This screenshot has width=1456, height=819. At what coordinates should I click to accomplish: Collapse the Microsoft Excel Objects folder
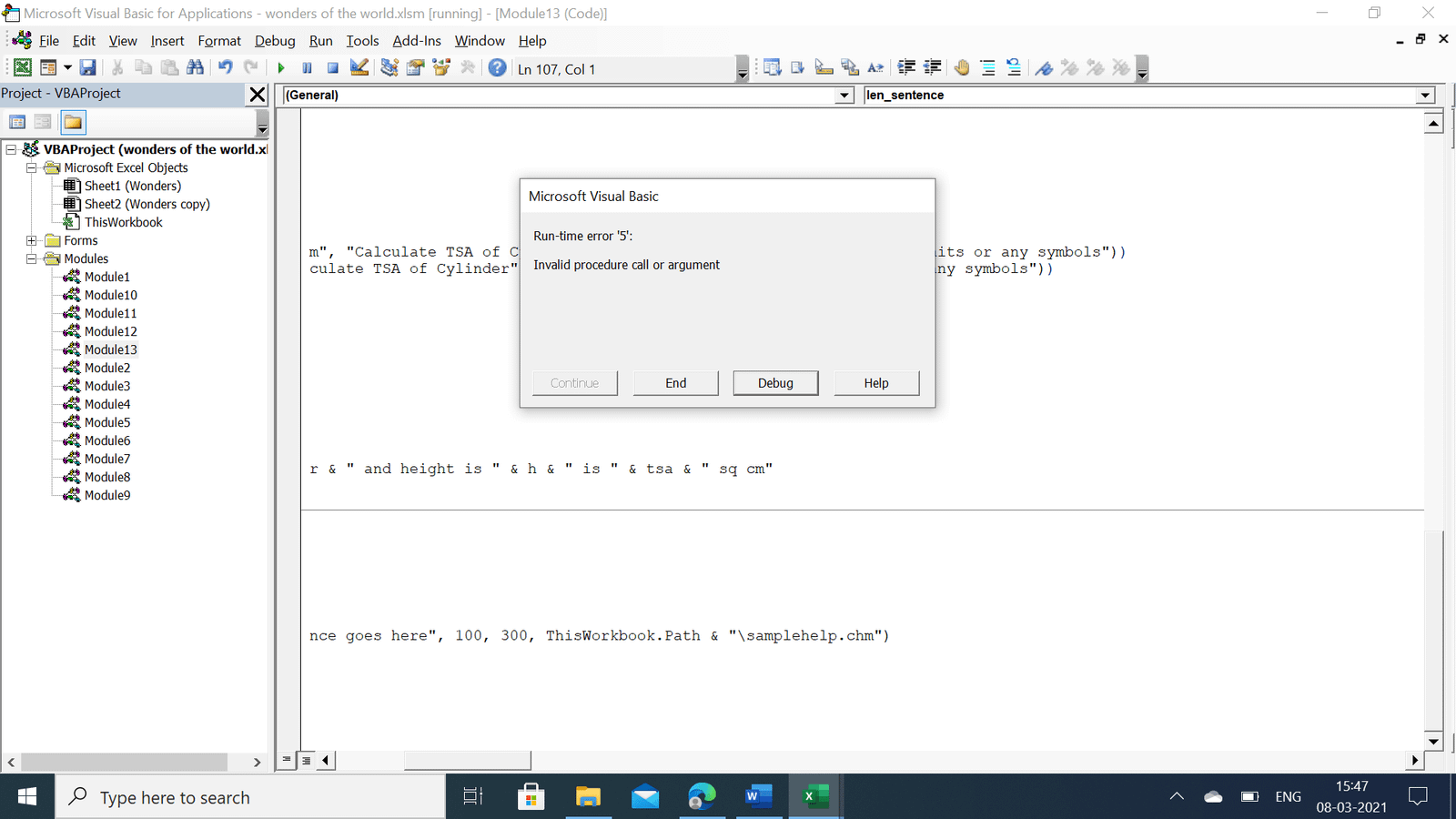click(32, 167)
